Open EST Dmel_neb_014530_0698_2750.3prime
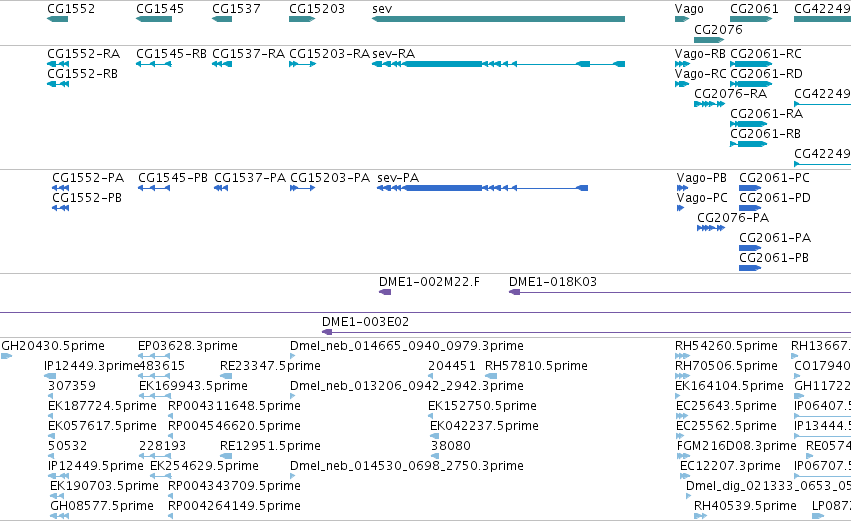Image resolution: width=851 pixels, height=521 pixels. point(407,467)
